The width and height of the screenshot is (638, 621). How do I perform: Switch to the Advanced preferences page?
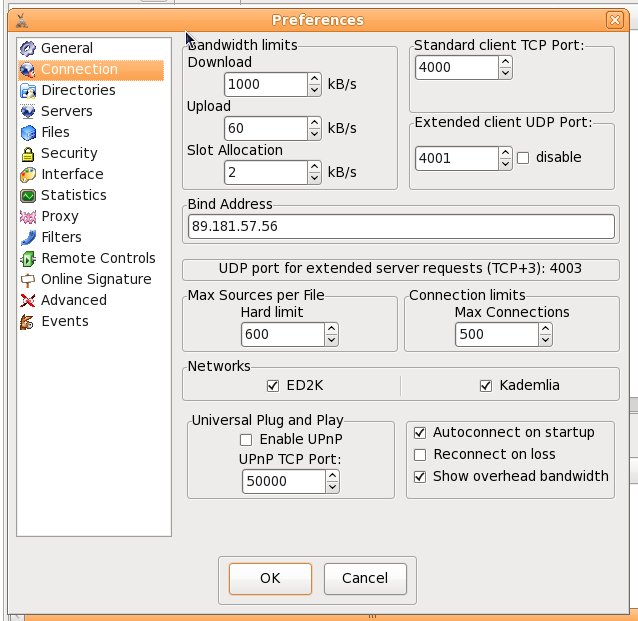[x=73, y=300]
